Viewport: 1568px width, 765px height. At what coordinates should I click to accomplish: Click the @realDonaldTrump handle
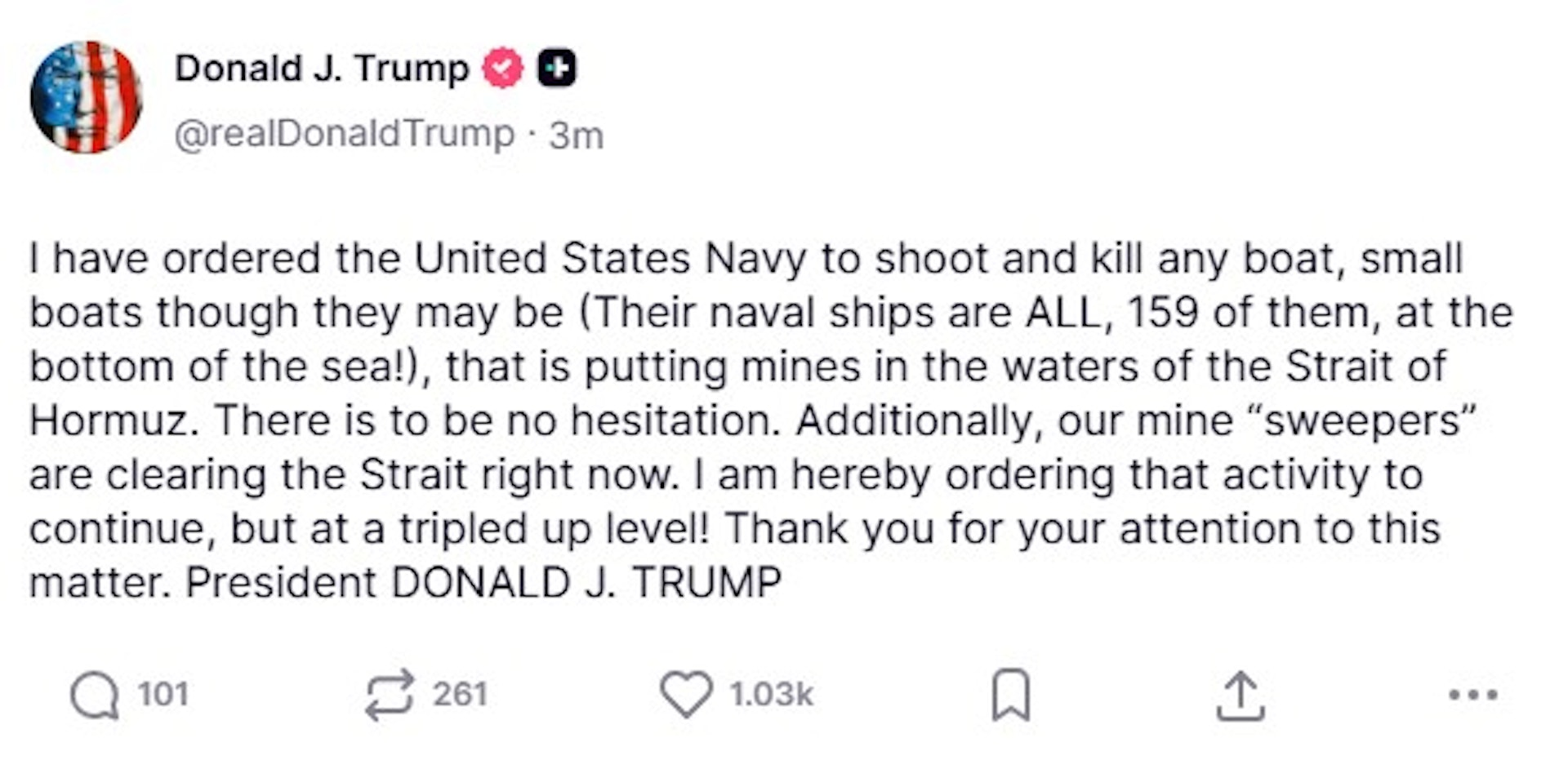344,134
